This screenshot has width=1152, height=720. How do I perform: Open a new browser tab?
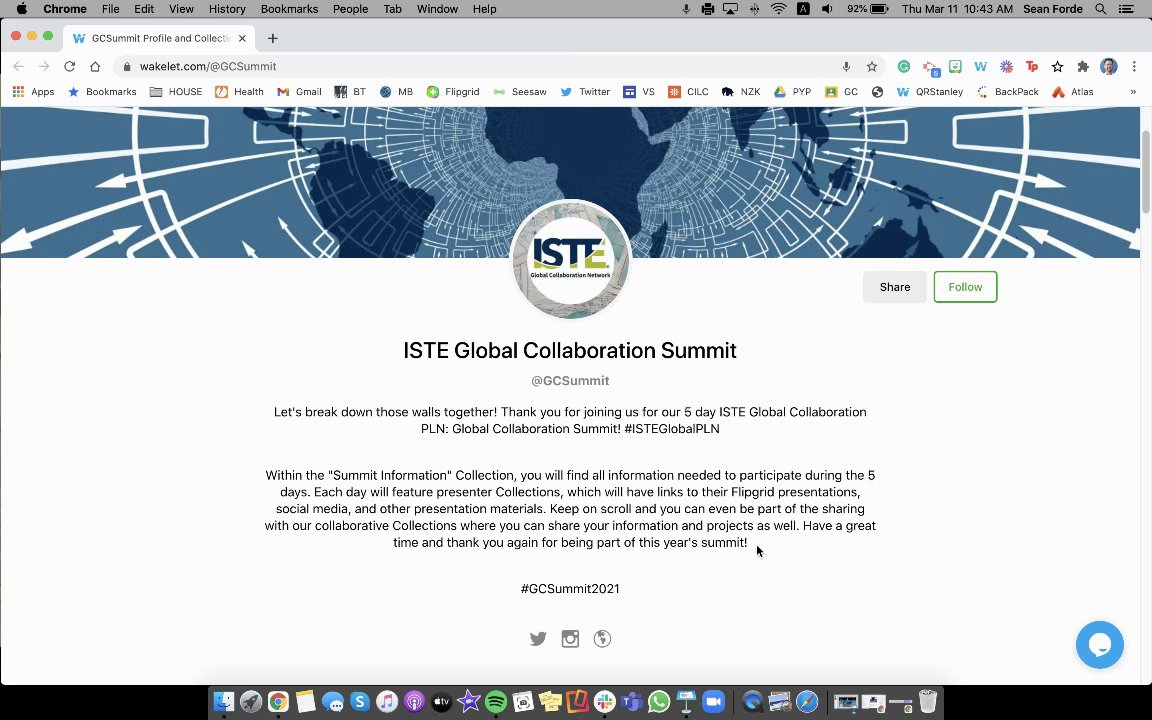tap(273, 38)
